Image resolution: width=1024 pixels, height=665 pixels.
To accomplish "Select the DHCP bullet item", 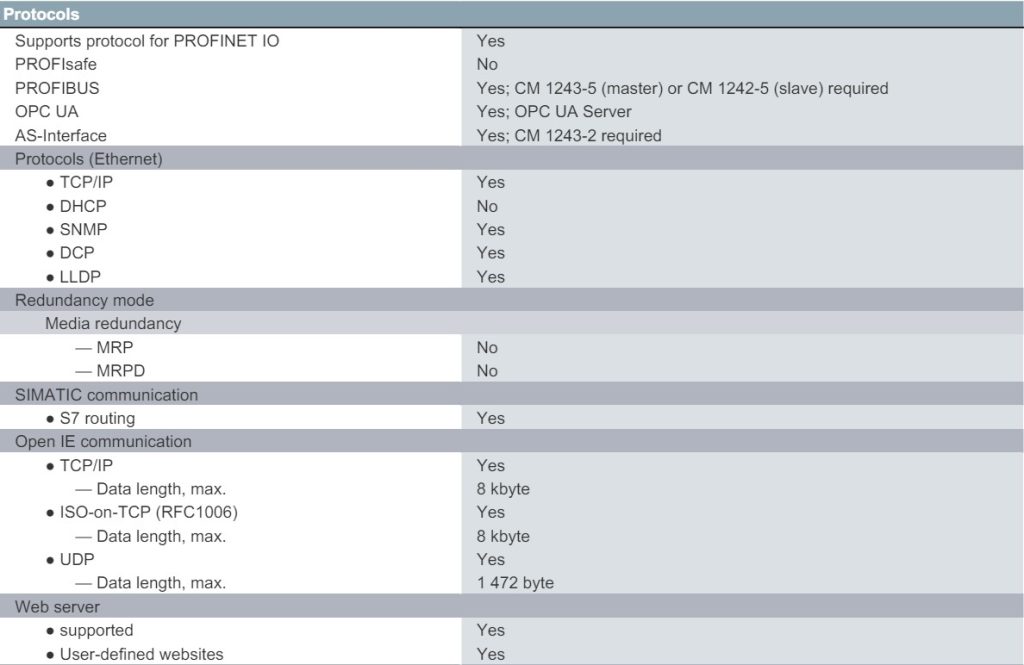I will pos(76,206).
